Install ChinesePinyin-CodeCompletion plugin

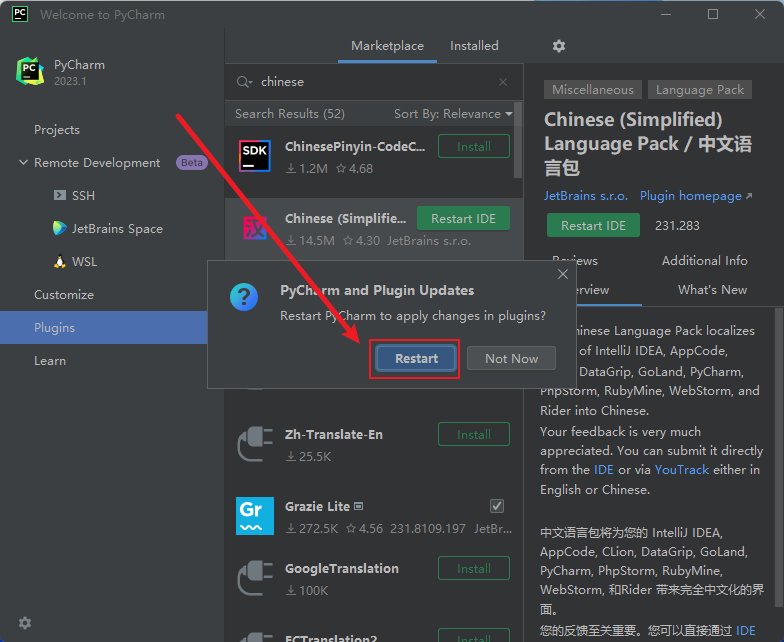point(474,146)
